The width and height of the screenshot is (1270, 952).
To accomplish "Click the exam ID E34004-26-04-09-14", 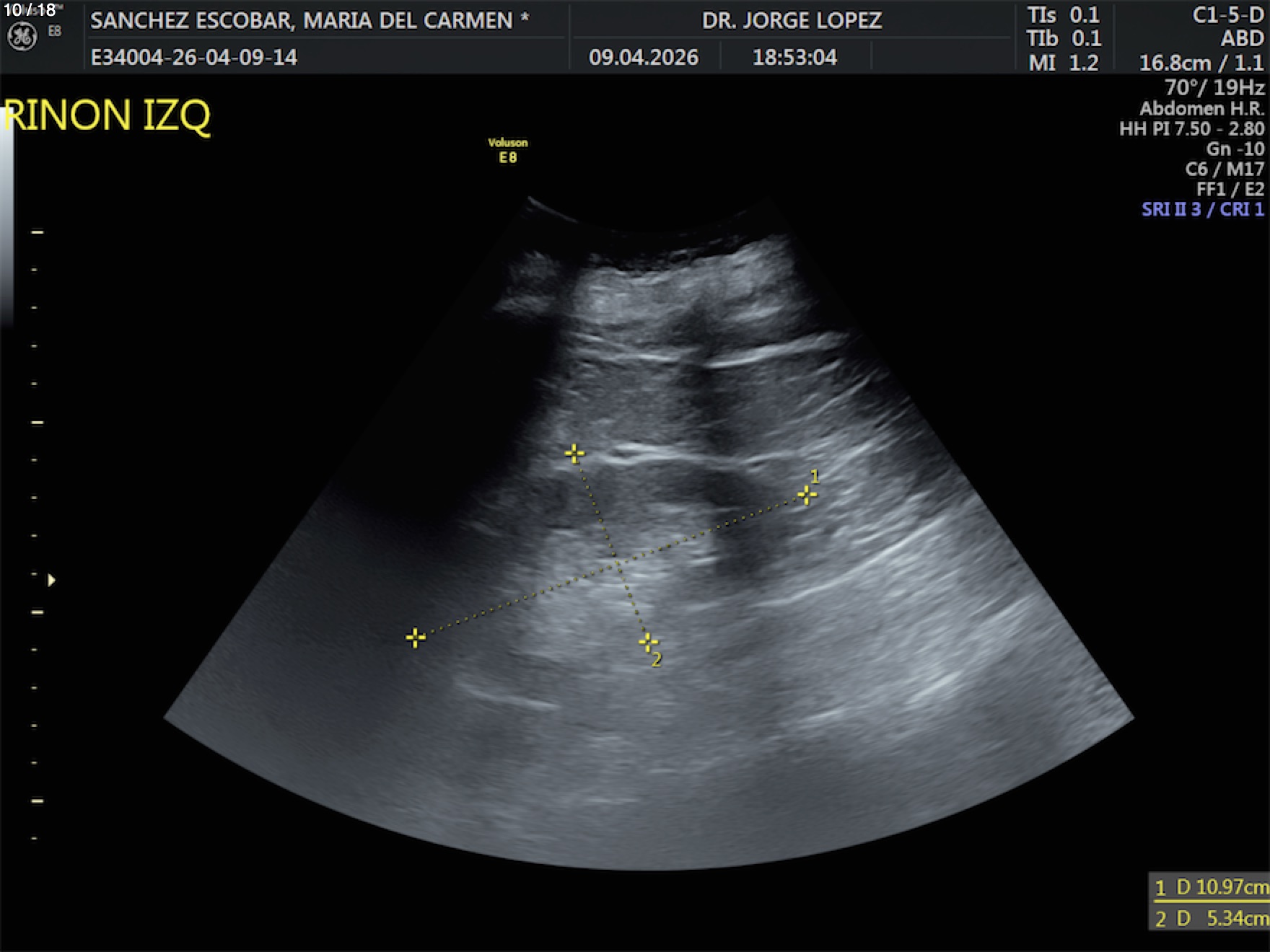I will [x=194, y=58].
